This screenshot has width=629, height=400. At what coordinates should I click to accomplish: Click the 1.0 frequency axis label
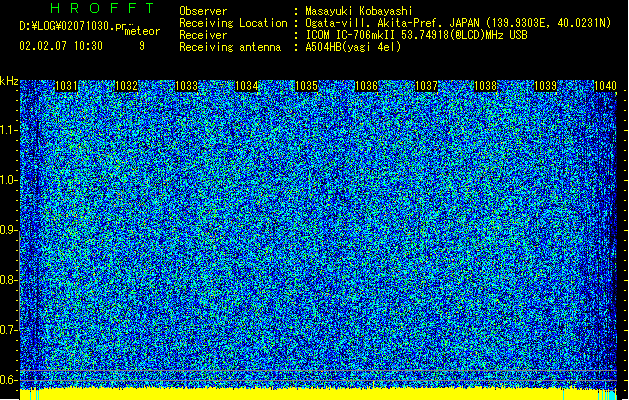(7, 180)
